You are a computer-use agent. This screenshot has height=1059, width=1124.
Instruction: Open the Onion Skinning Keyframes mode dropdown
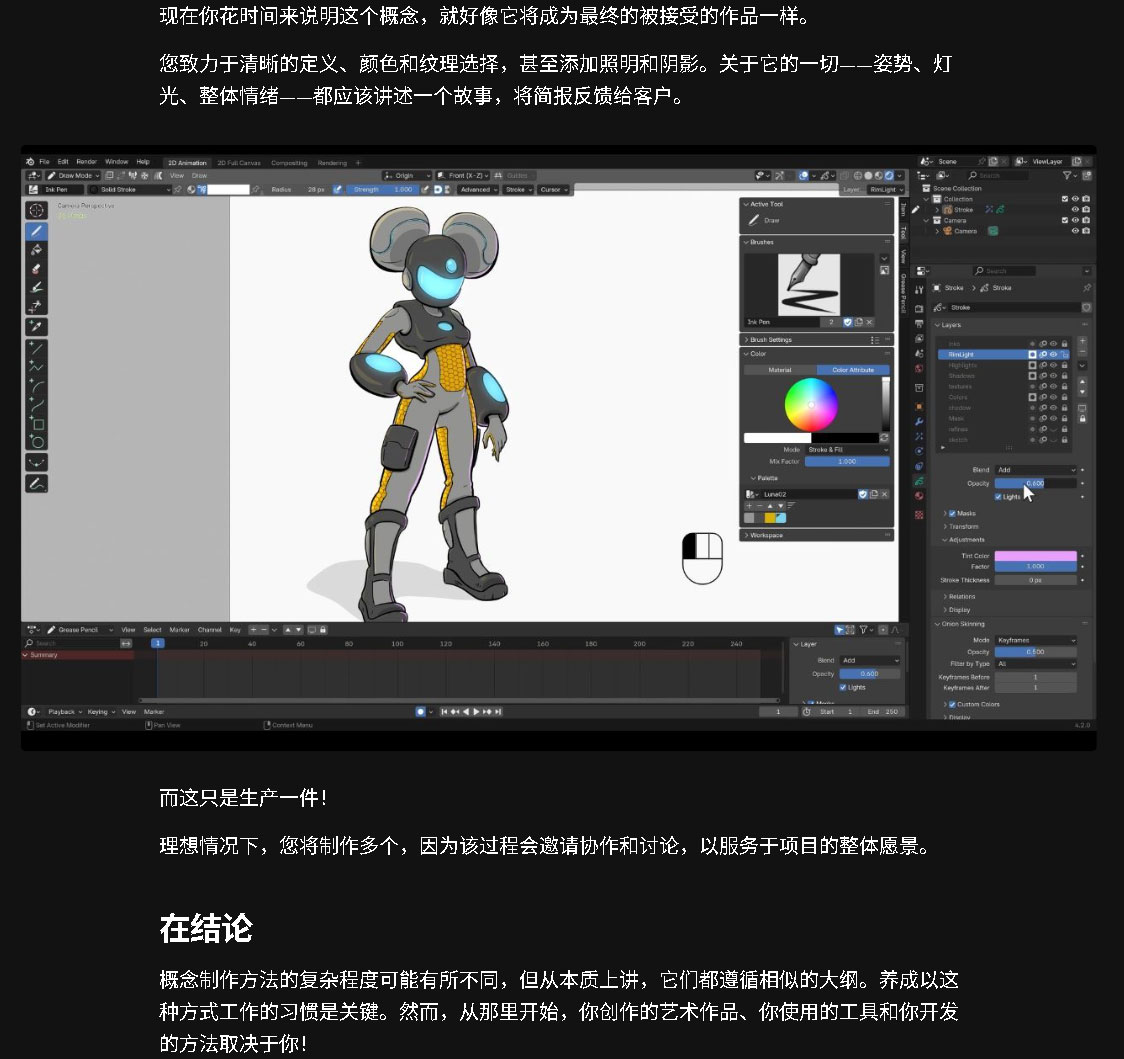[x=1036, y=640]
